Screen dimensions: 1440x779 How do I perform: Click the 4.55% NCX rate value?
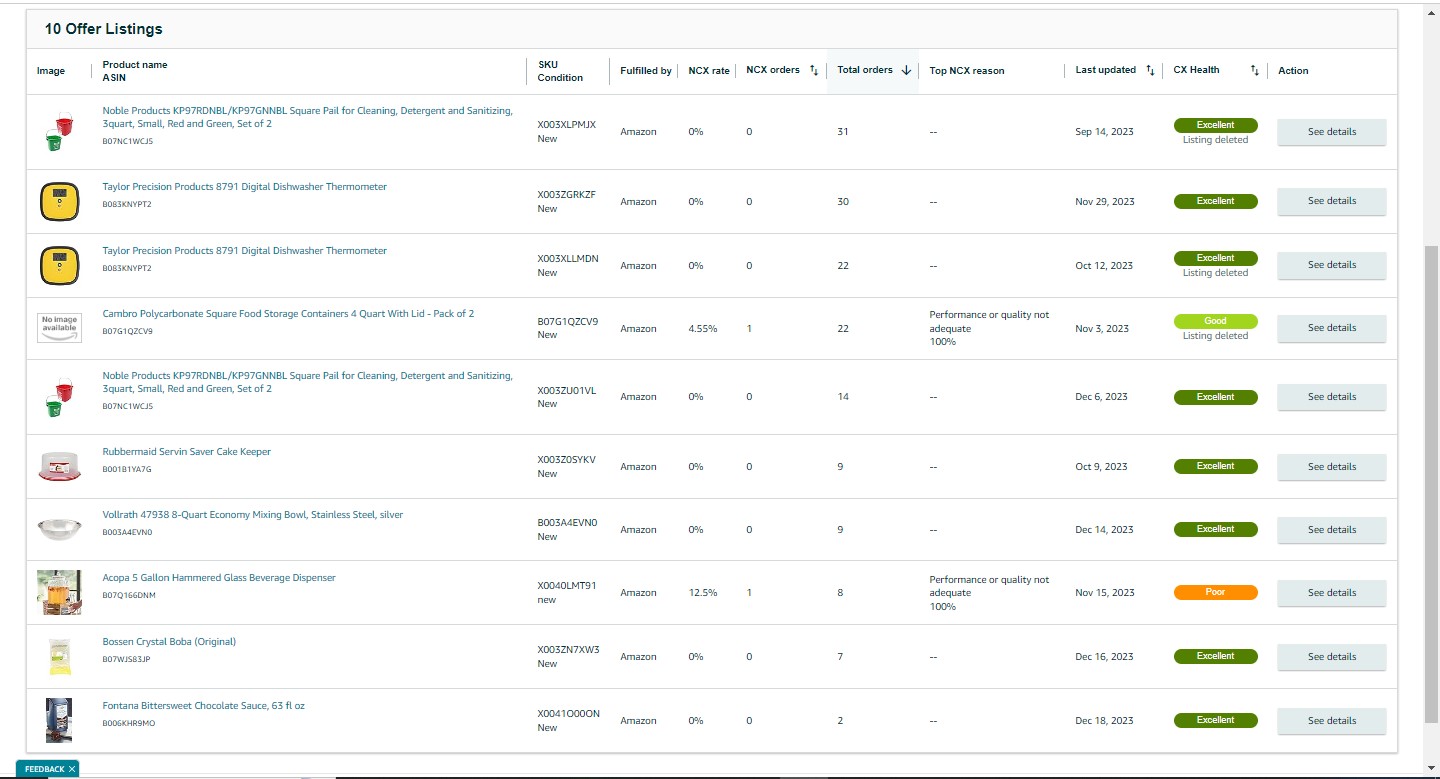[703, 329]
